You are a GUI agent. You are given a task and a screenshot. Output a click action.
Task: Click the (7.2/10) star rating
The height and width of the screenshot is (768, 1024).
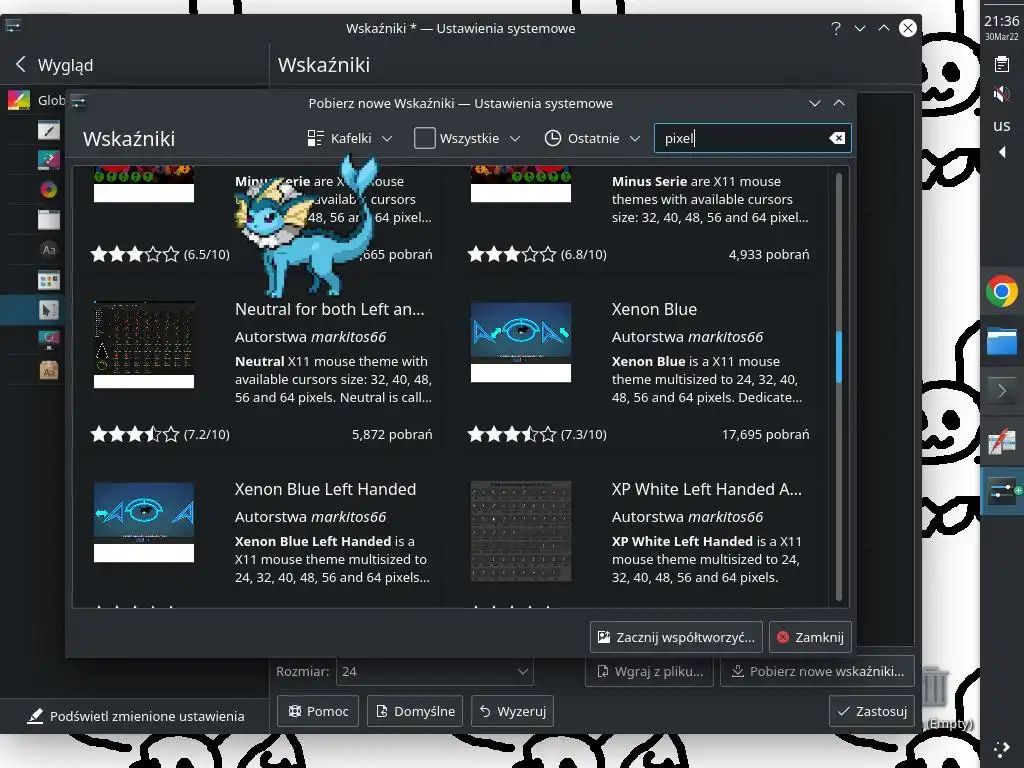160,434
